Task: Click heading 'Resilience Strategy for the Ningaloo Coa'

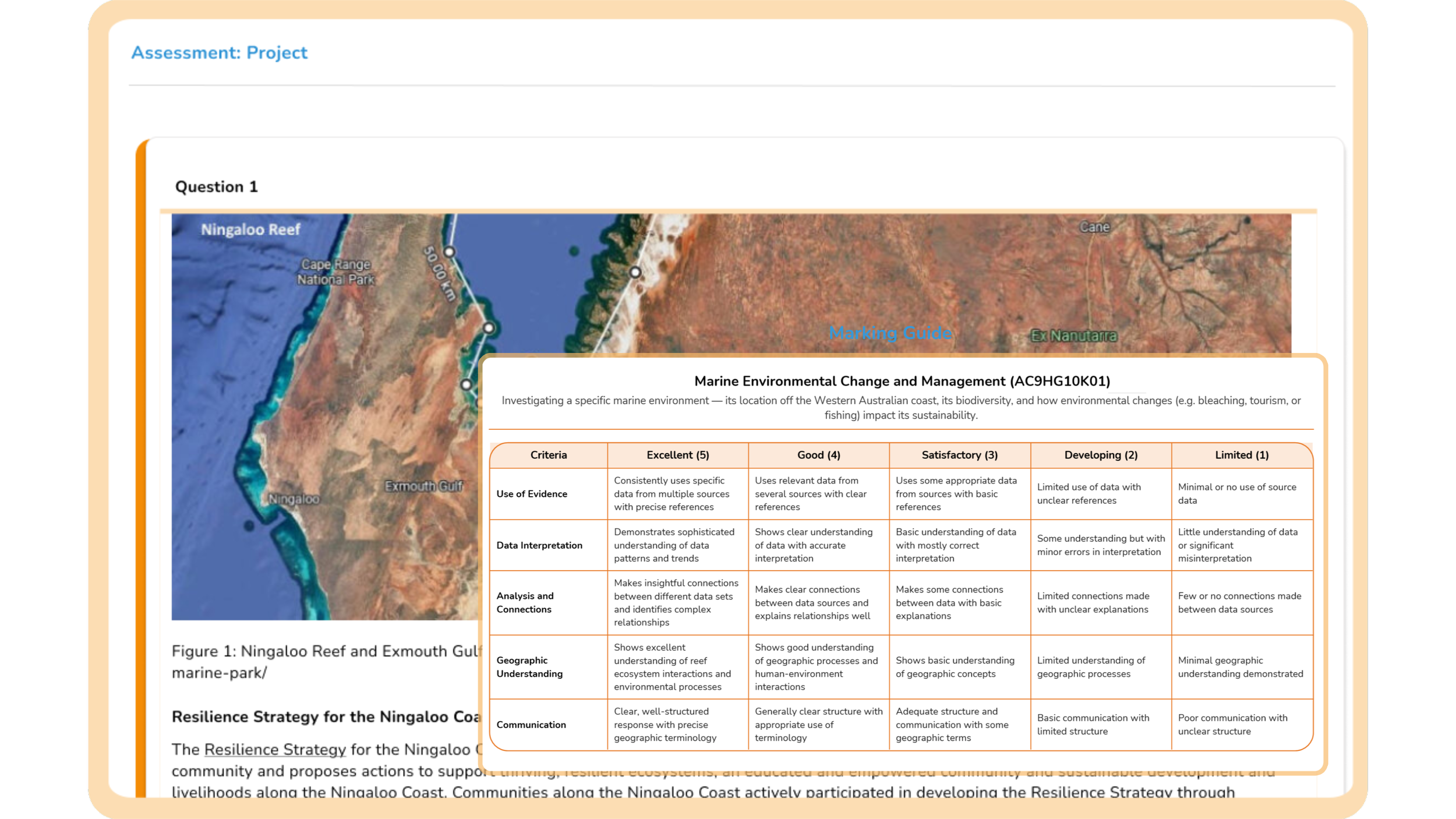Action: coord(326,716)
